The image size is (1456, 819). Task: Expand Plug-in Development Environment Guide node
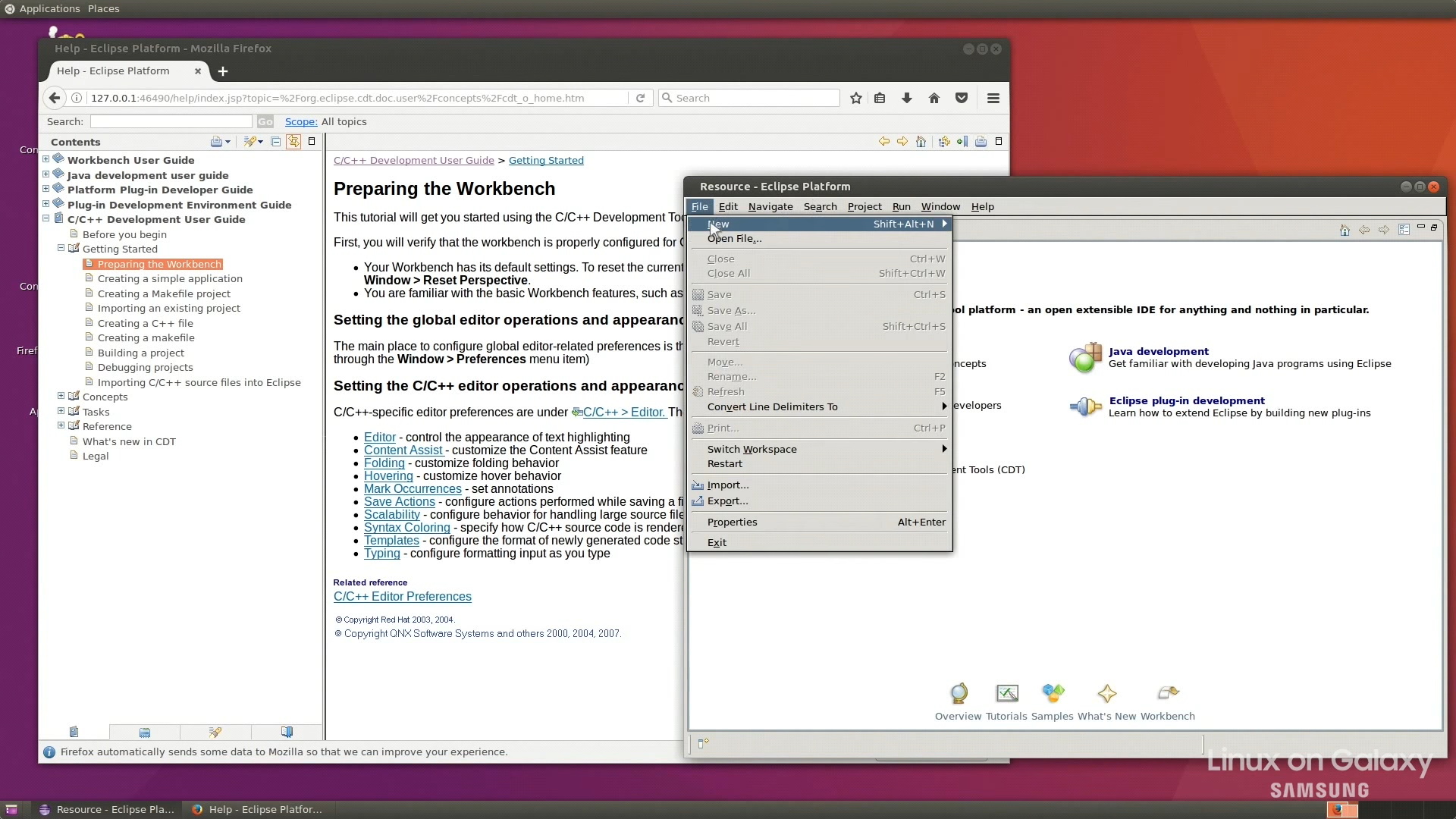pyautogui.click(x=46, y=204)
